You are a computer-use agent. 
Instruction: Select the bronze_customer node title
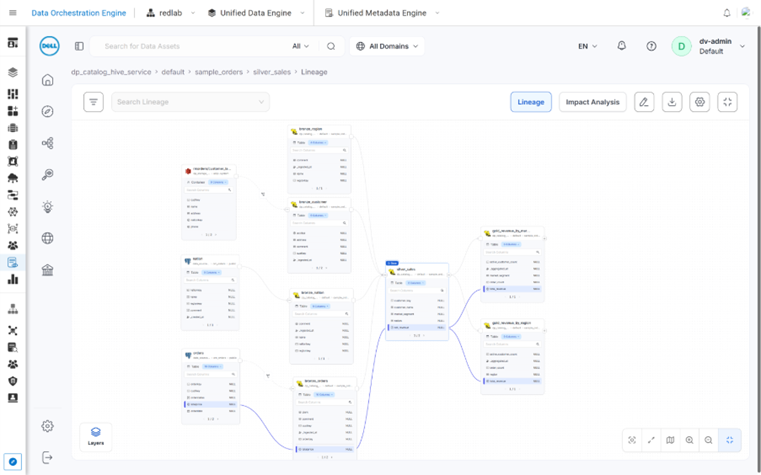313,202
